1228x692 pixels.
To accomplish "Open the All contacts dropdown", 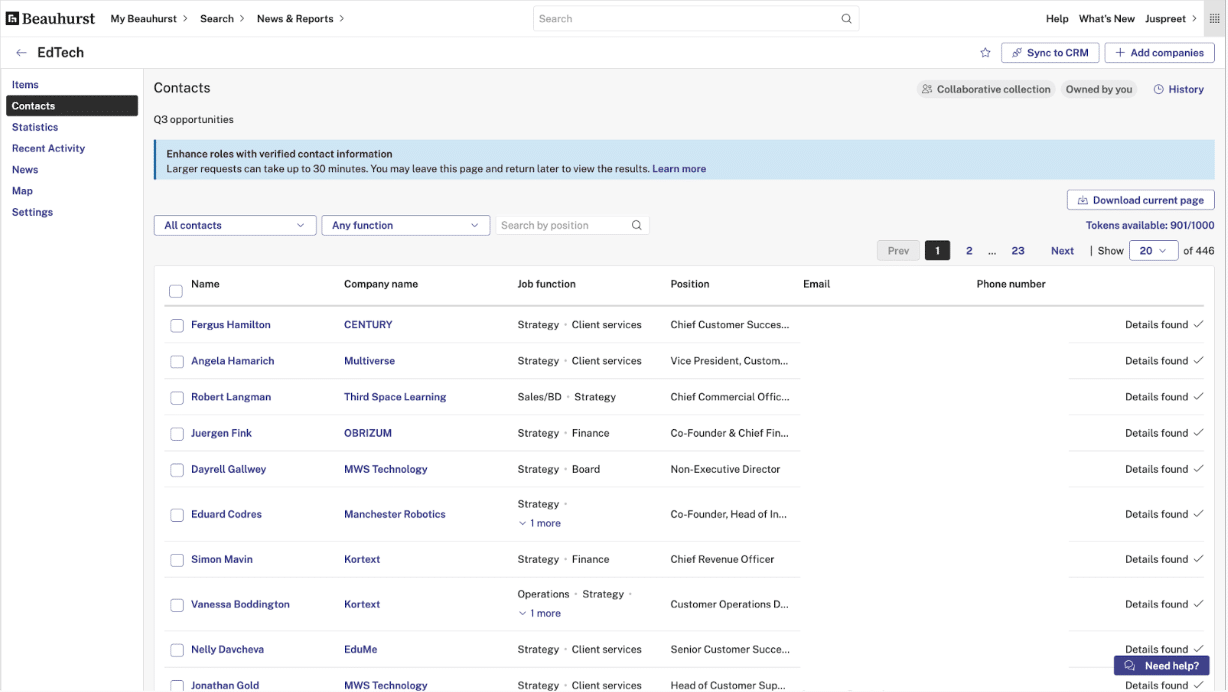I will pyautogui.click(x=235, y=226).
